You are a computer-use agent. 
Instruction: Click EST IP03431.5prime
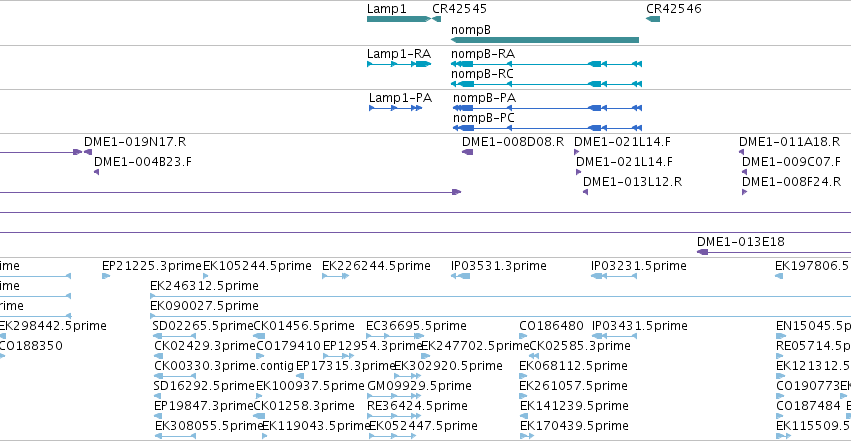(614, 336)
